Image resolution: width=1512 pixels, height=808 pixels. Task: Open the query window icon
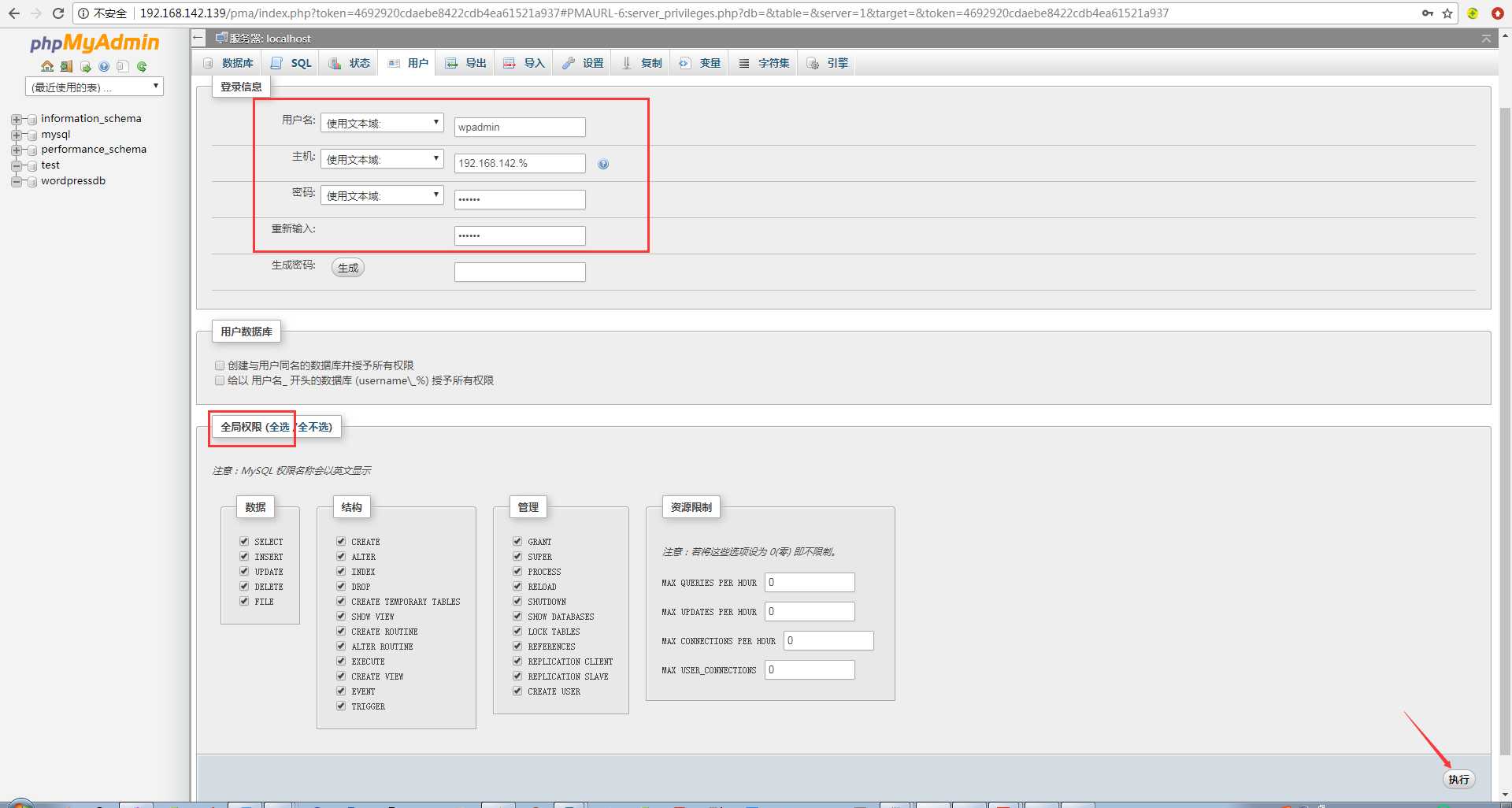pyautogui.click(x=85, y=67)
